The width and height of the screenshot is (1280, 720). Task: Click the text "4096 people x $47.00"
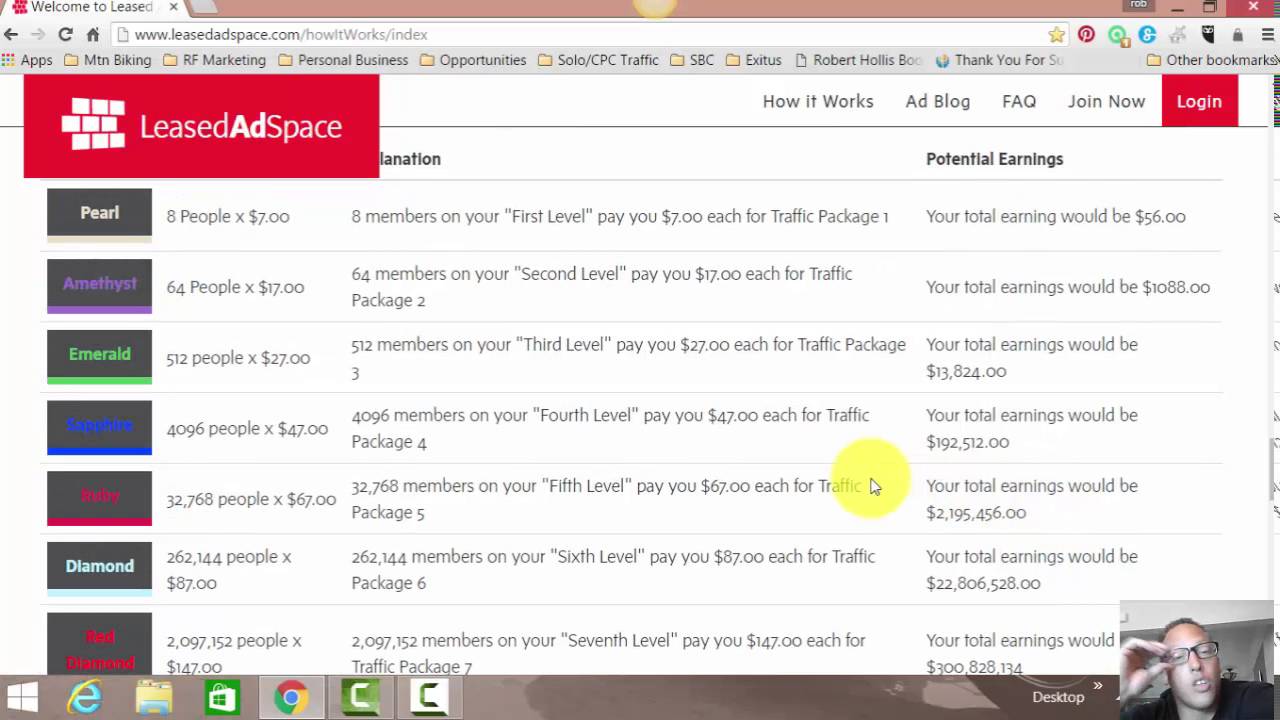click(247, 429)
